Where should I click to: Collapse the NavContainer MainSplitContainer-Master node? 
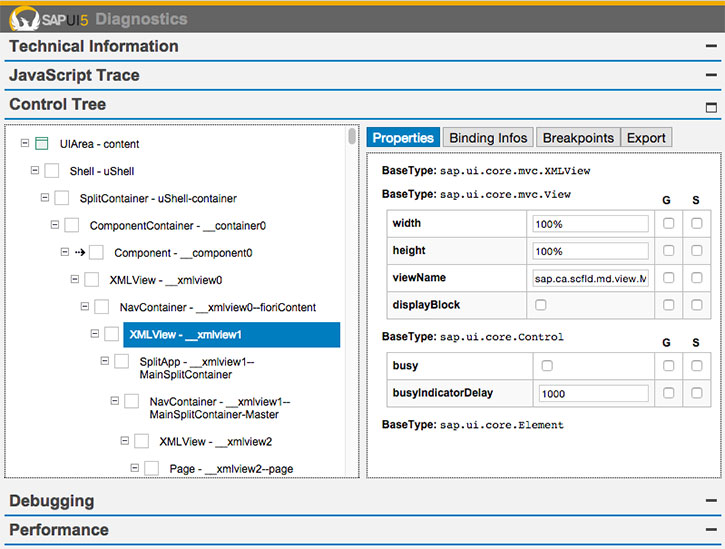[115, 401]
